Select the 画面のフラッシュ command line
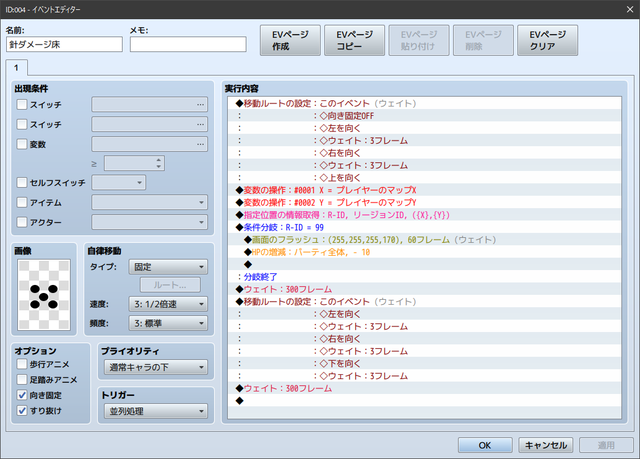 [x=424, y=239]
